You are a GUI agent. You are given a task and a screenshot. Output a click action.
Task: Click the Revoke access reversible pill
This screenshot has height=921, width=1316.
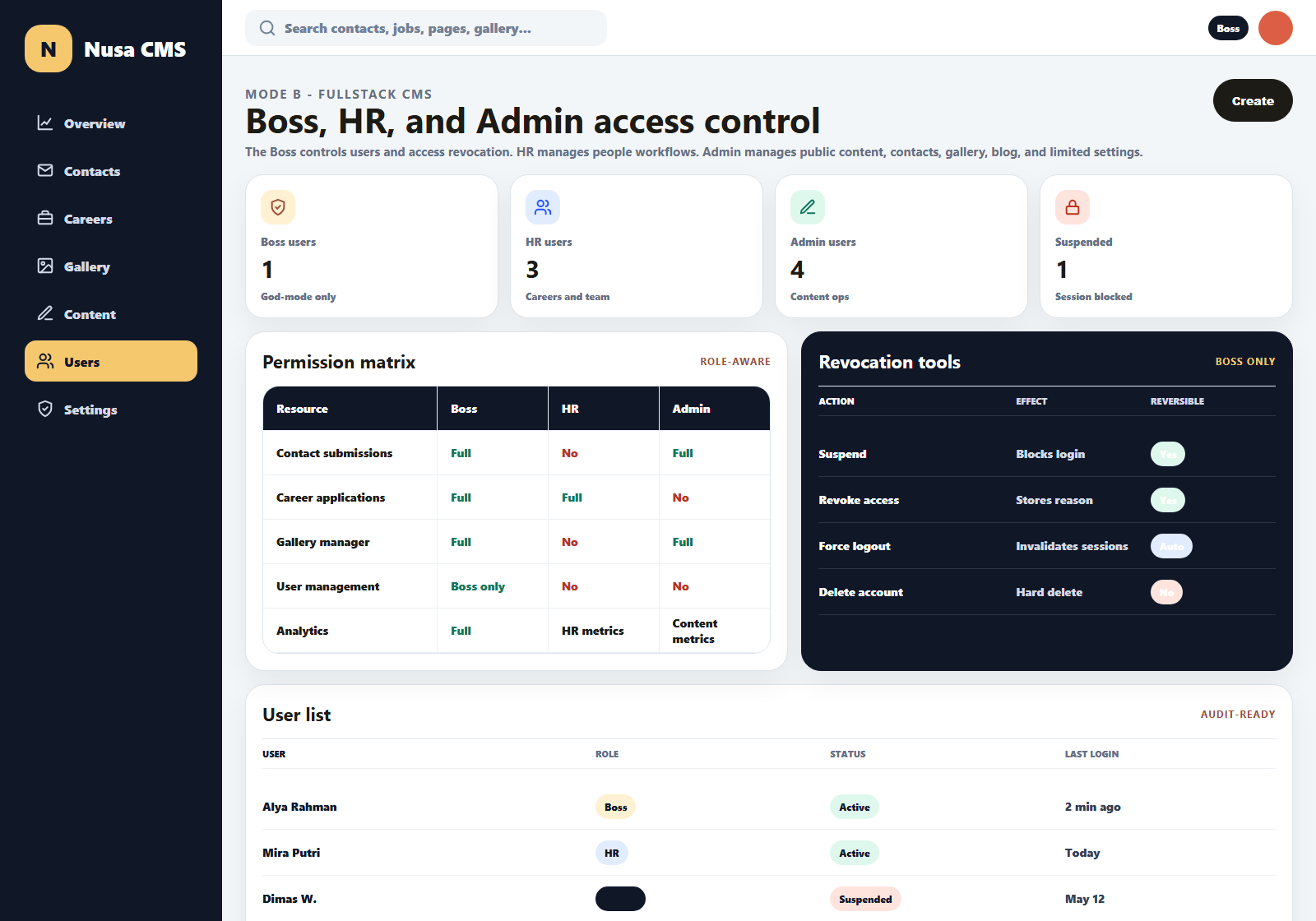[1168, 500]
